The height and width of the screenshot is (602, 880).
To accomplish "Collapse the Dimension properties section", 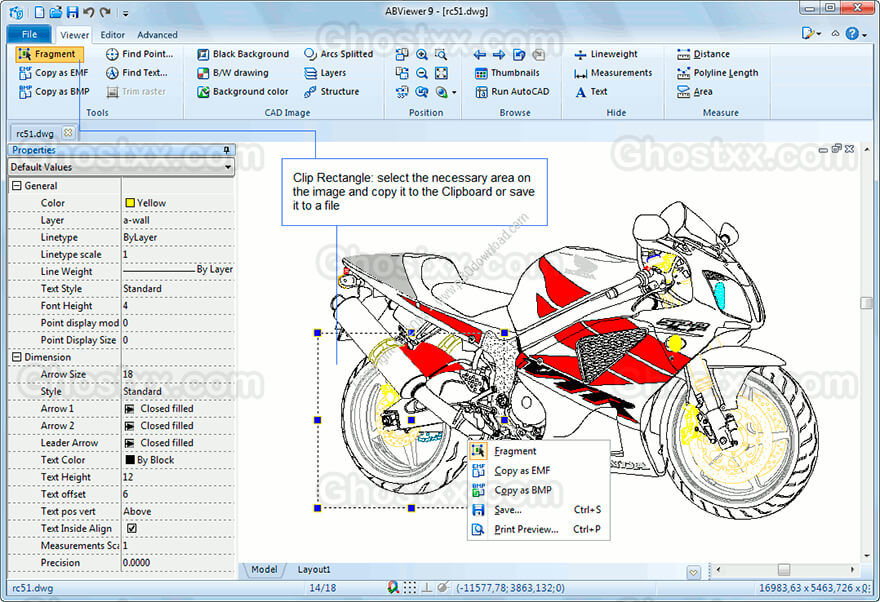I will pyautogui.click(x=17, y=357).
